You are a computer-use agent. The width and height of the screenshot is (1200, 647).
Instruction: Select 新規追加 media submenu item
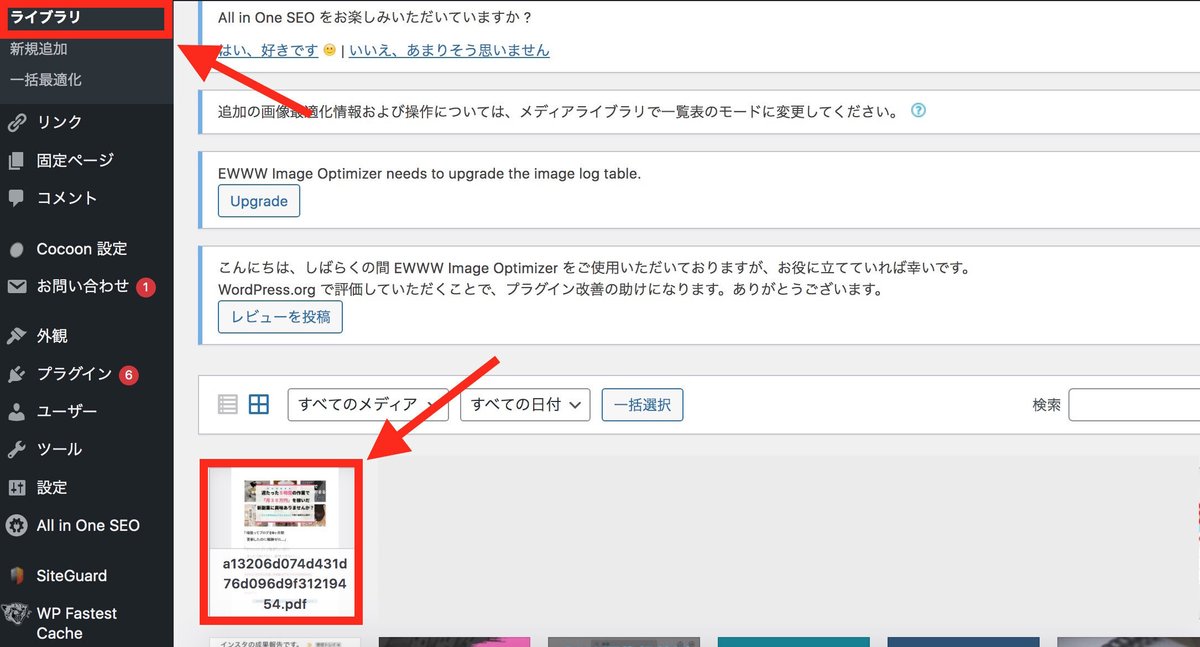point(39,48)
